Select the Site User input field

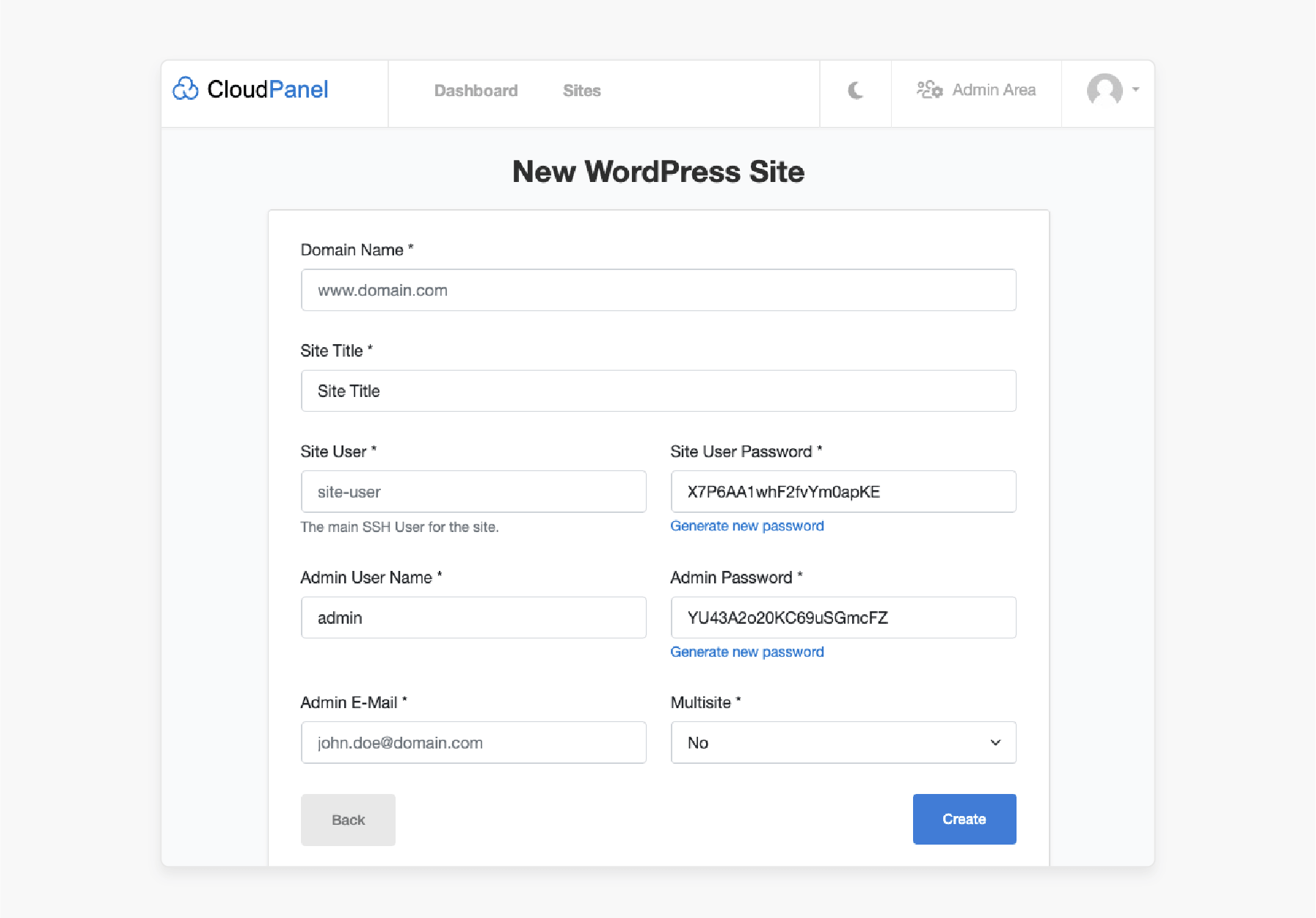pyautogui.click(x=473, y=492)
